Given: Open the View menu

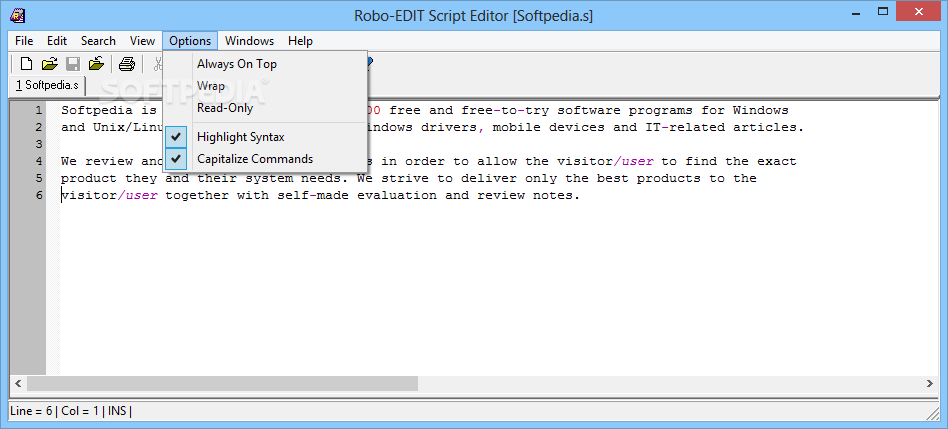Looking at the screenshot, I should (x=142, y=41).
